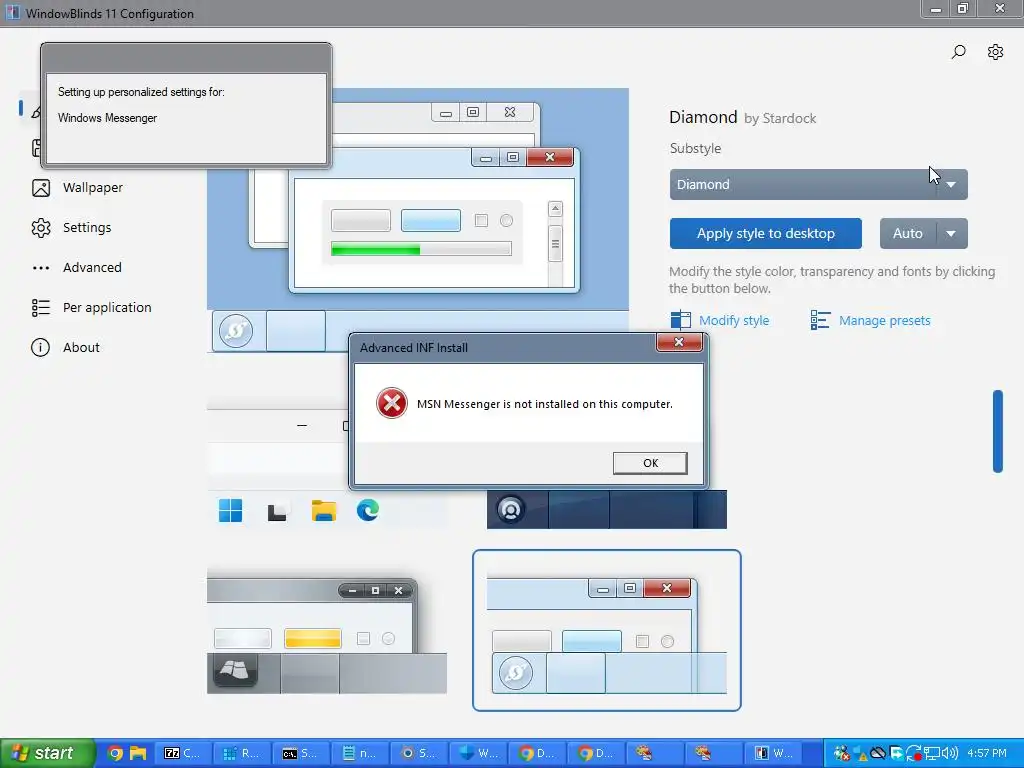Screen dimensions: 1024x768
Task: Select the gray style thumbnail with yellow button
Action: tap(327, 635)
